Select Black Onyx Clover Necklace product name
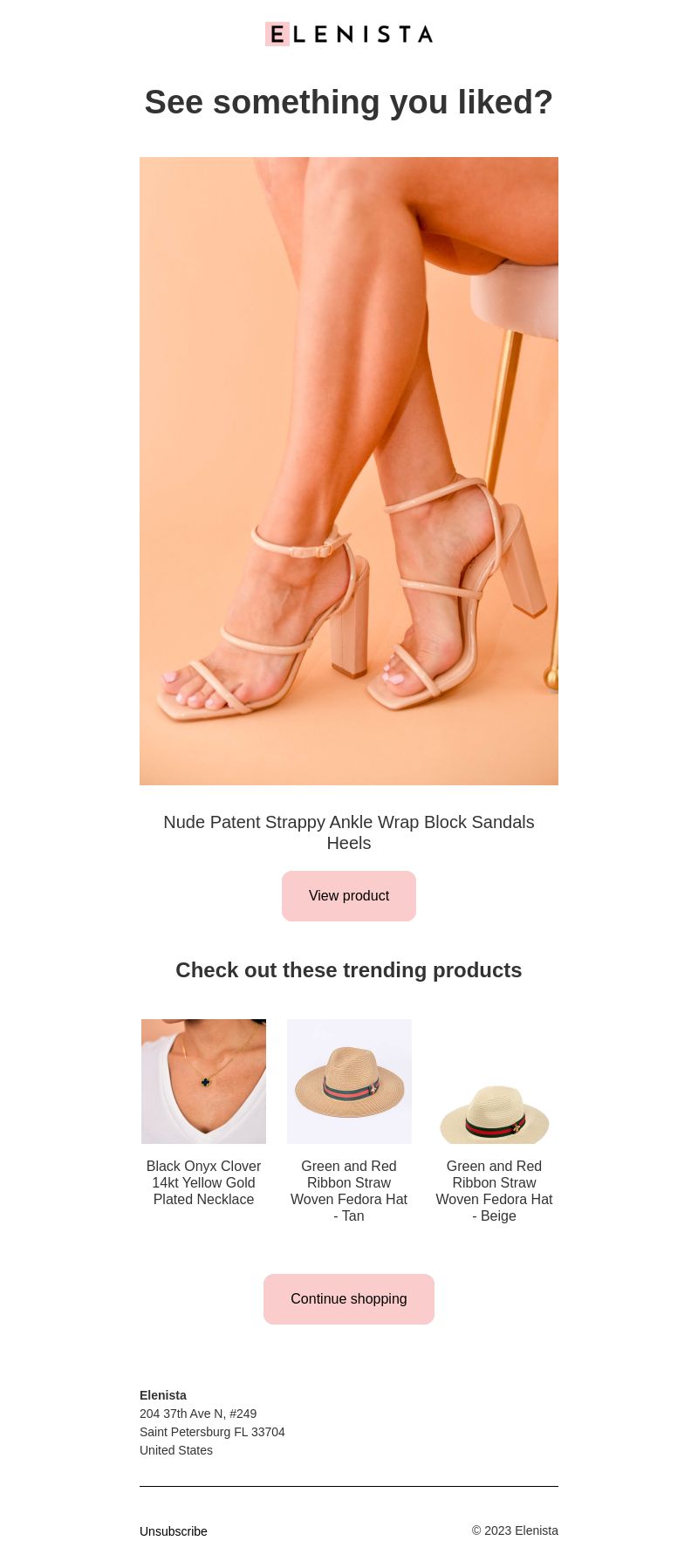Screen dimensions: 698x1568 203,1182
